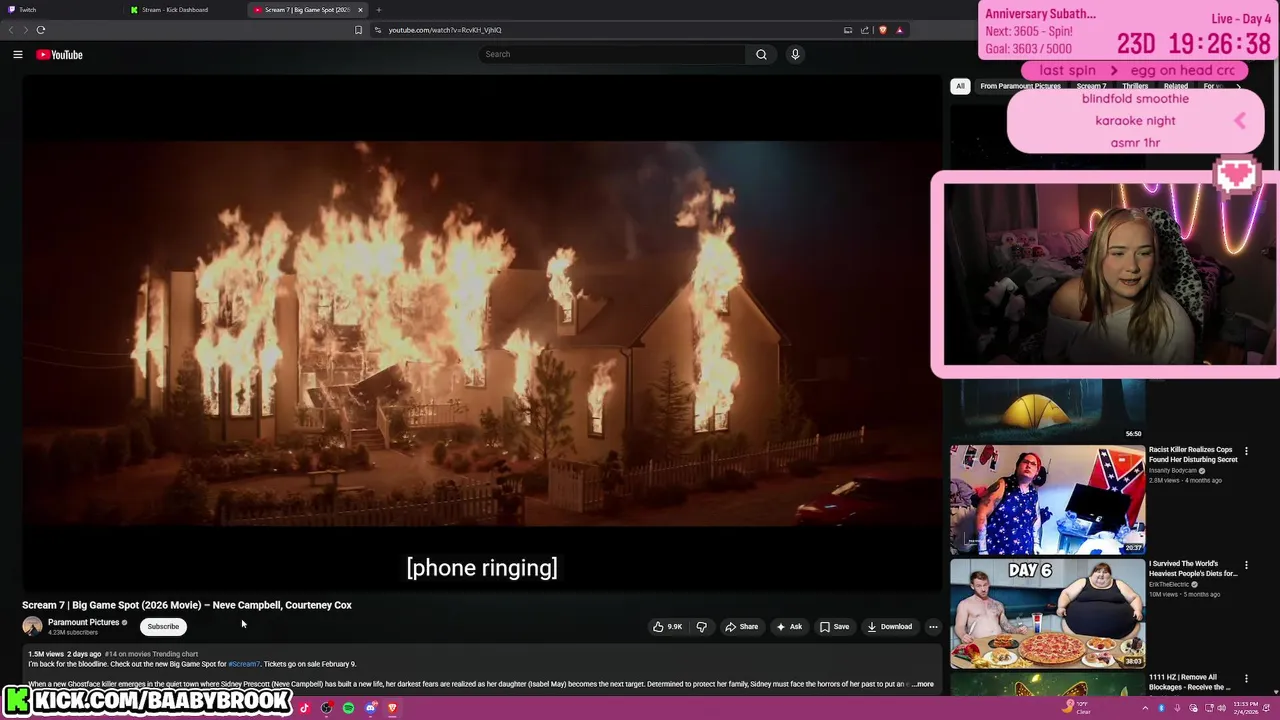Image resolution: width=1280 pixels, height=720 pixels.
Task: Open I Survived The World's Heaviest title
Action: (x=1193, y=569)
